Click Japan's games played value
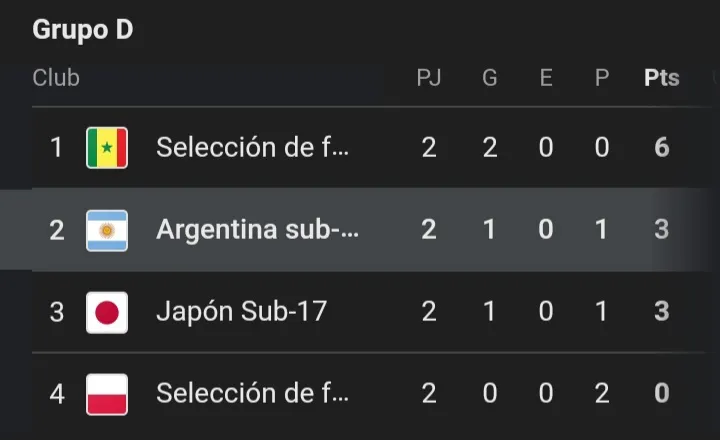Image resolution: width=720 pixels, height=440 pixels. [429, 312]
